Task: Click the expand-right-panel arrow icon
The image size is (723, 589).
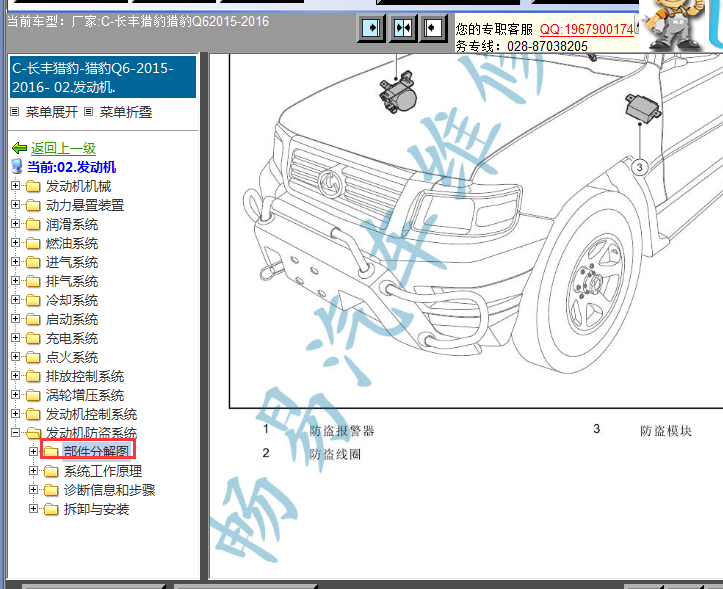Action: pyautogui.click(x=371, y=29)
